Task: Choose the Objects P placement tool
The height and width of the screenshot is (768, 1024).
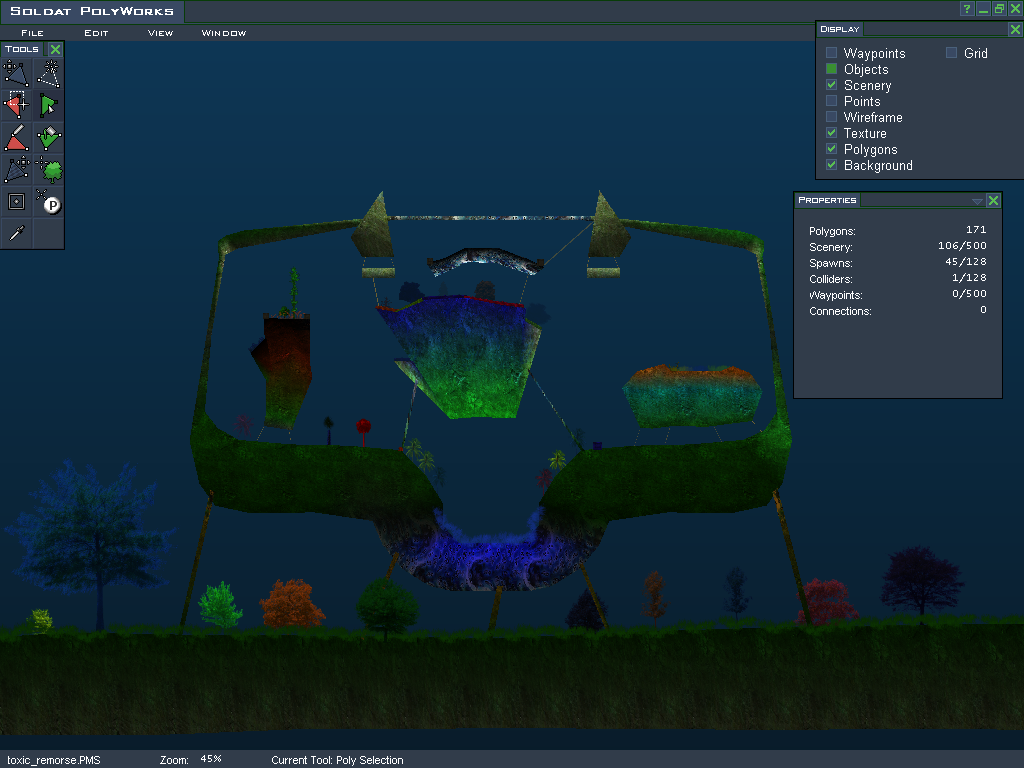Action: coord(48,201)
